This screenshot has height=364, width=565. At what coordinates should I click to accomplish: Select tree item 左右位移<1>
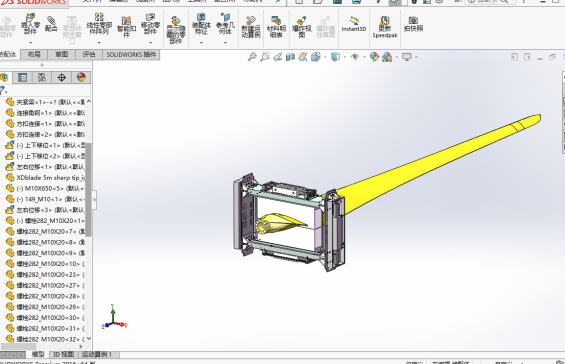[x=45, y=167]
